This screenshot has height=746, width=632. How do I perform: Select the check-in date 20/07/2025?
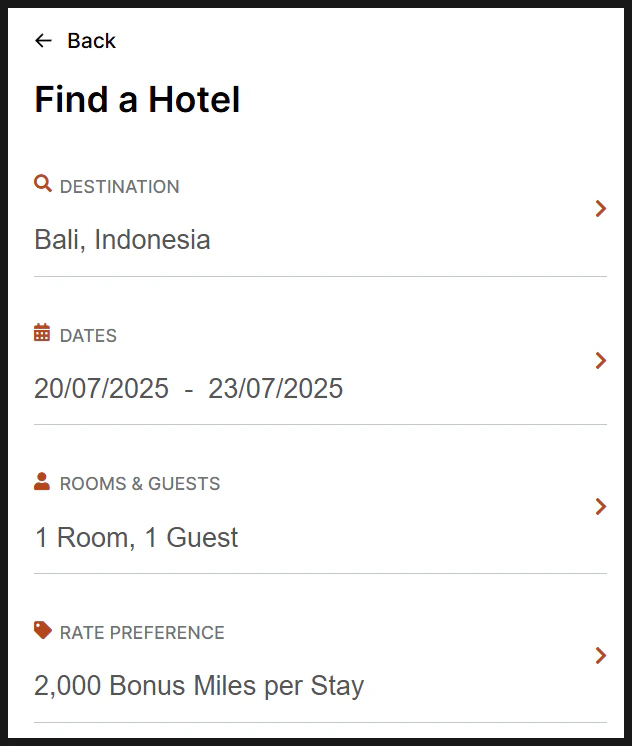coord(101,388)
